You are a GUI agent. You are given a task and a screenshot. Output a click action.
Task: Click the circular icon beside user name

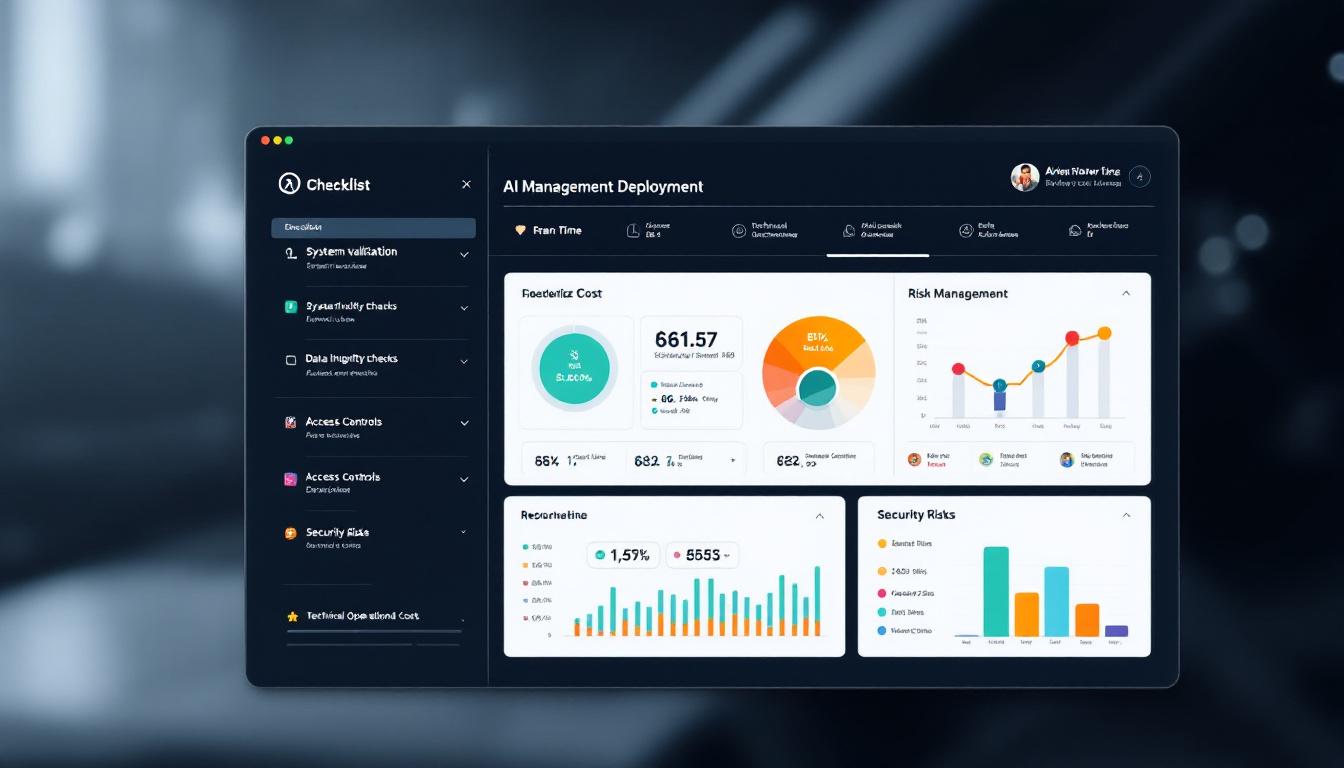point(1139,177)
